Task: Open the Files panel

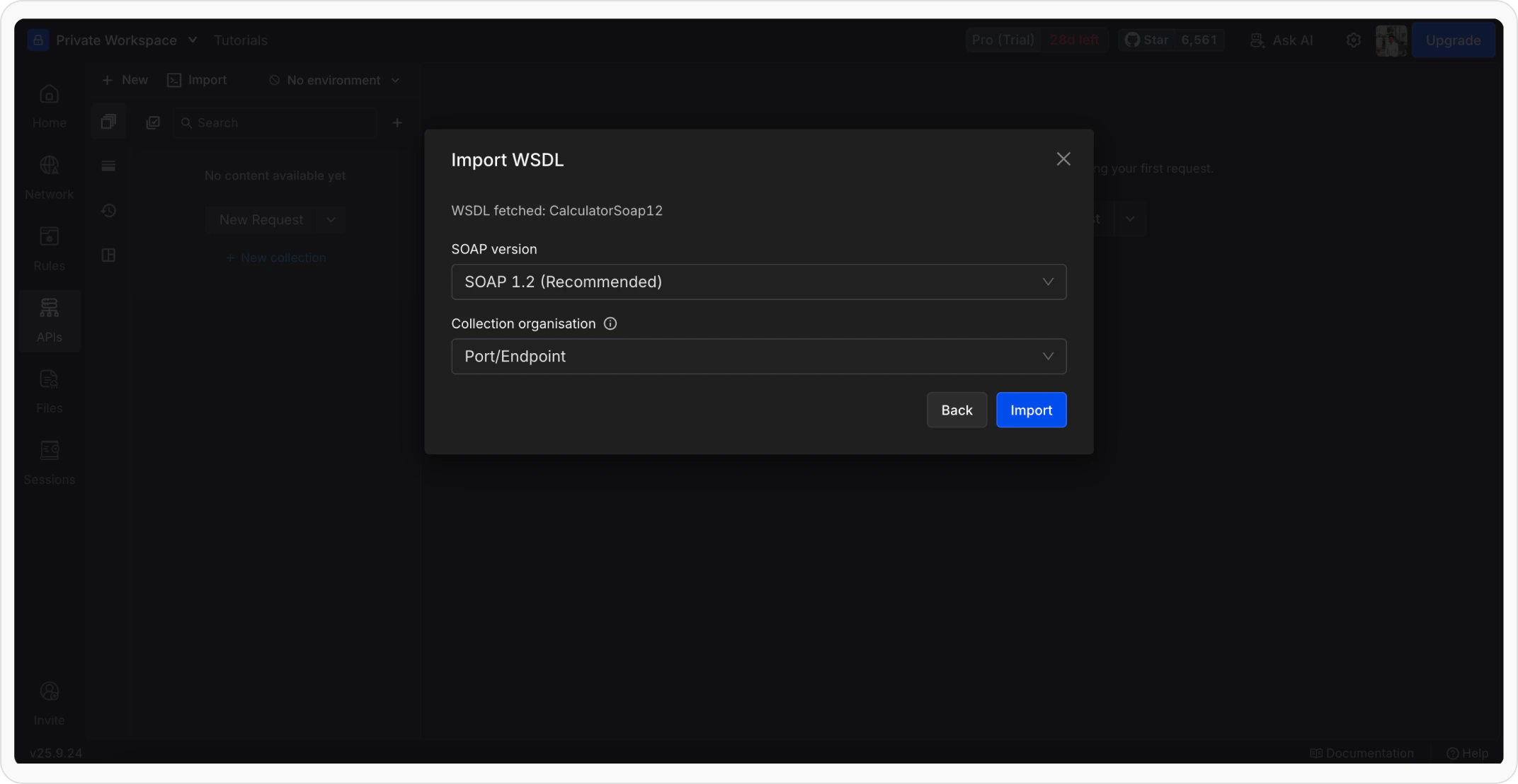Action: [49, 391]
